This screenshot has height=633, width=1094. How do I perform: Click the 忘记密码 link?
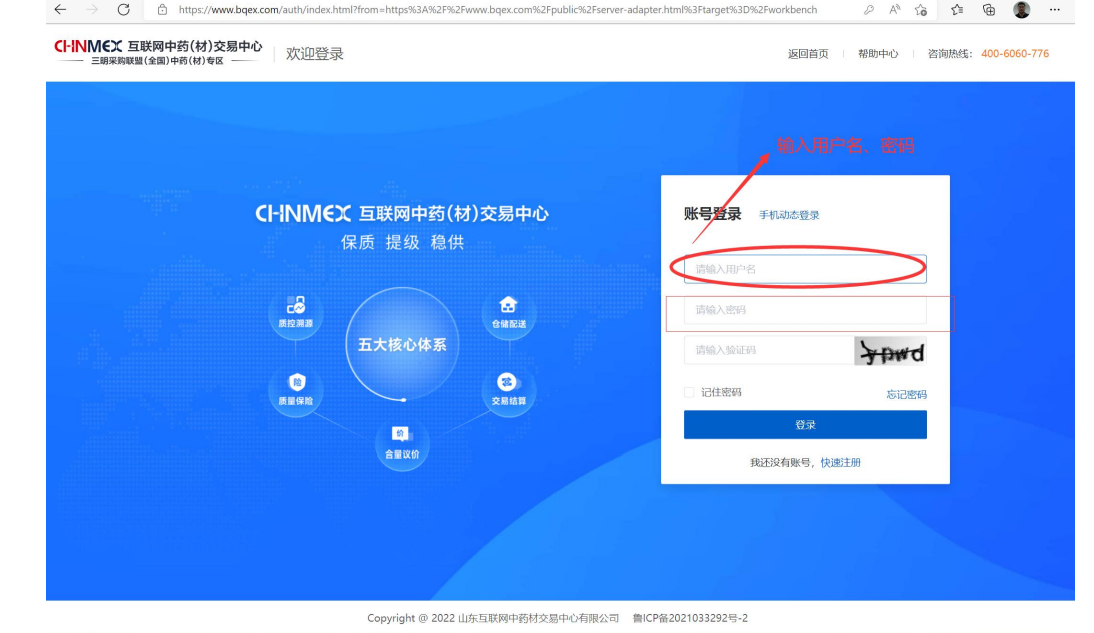[906, 394]
